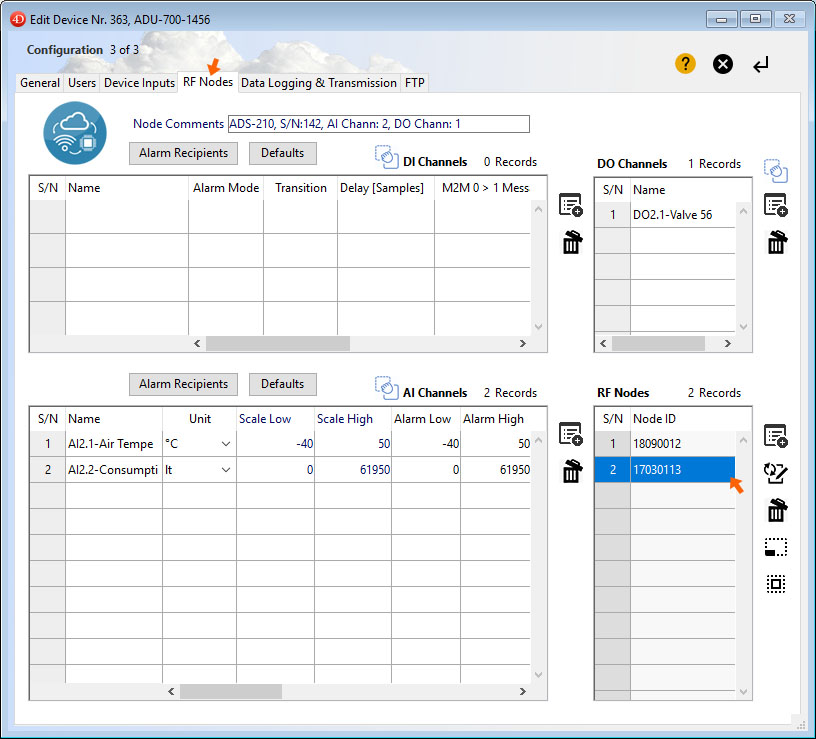Click the Node ID column header
This screenshot has width=816, height=739.
683,419
